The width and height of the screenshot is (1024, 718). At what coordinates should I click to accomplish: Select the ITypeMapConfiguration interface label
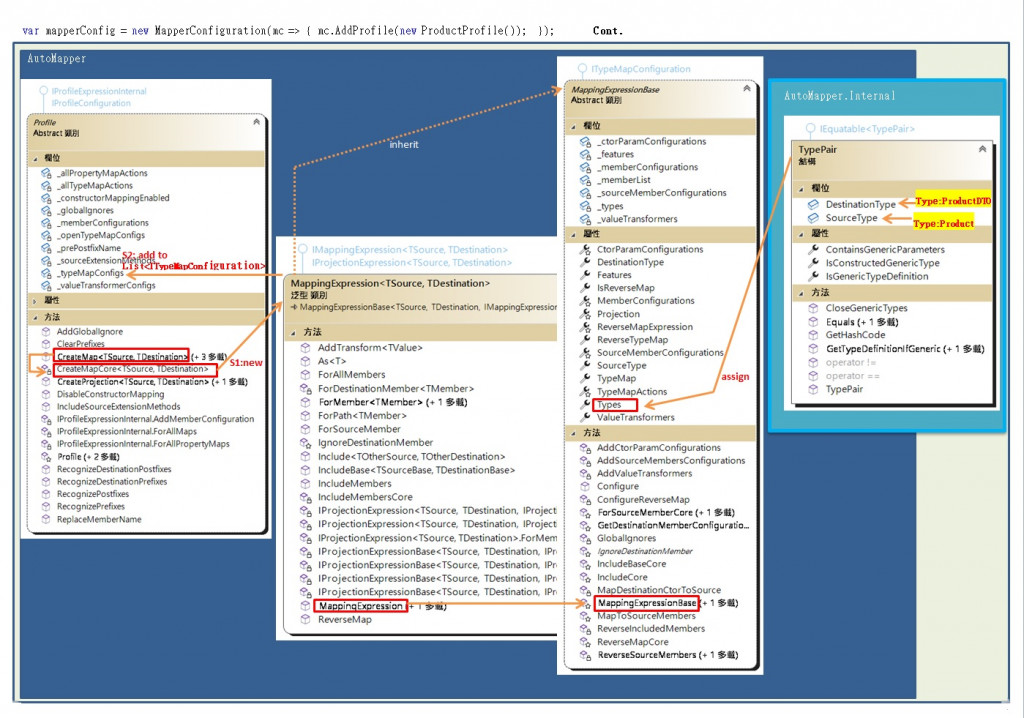[x=641, y=69]
